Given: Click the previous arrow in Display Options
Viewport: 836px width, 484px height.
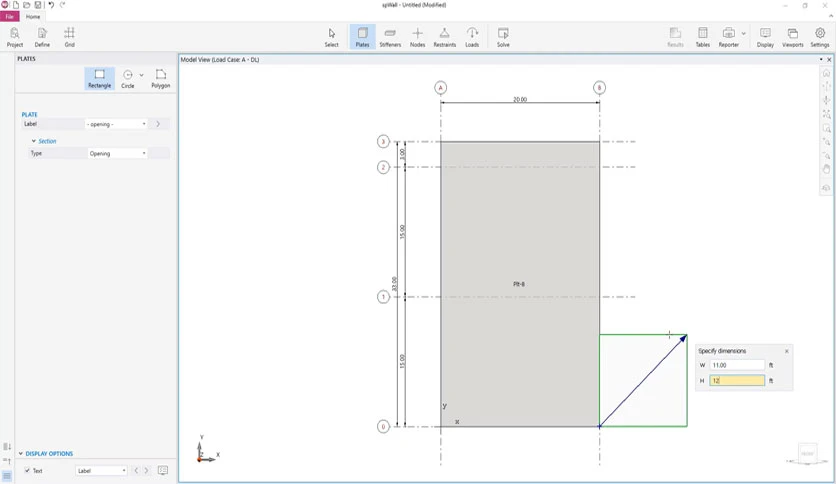Looking at the screenshot, I should (x=136, y=471).
